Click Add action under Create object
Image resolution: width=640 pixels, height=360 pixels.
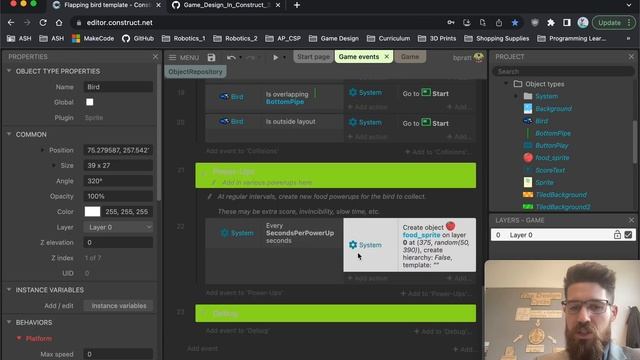click(367, 278)
